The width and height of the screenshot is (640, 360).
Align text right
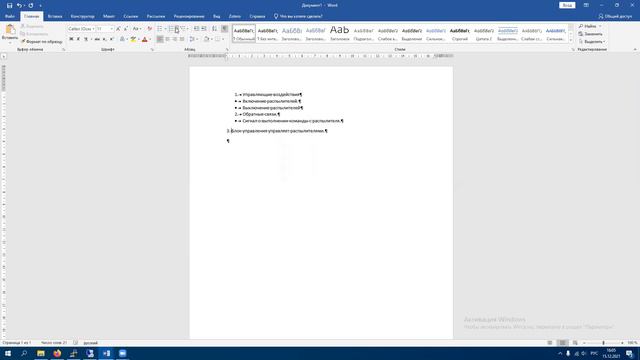click(175, 39)
